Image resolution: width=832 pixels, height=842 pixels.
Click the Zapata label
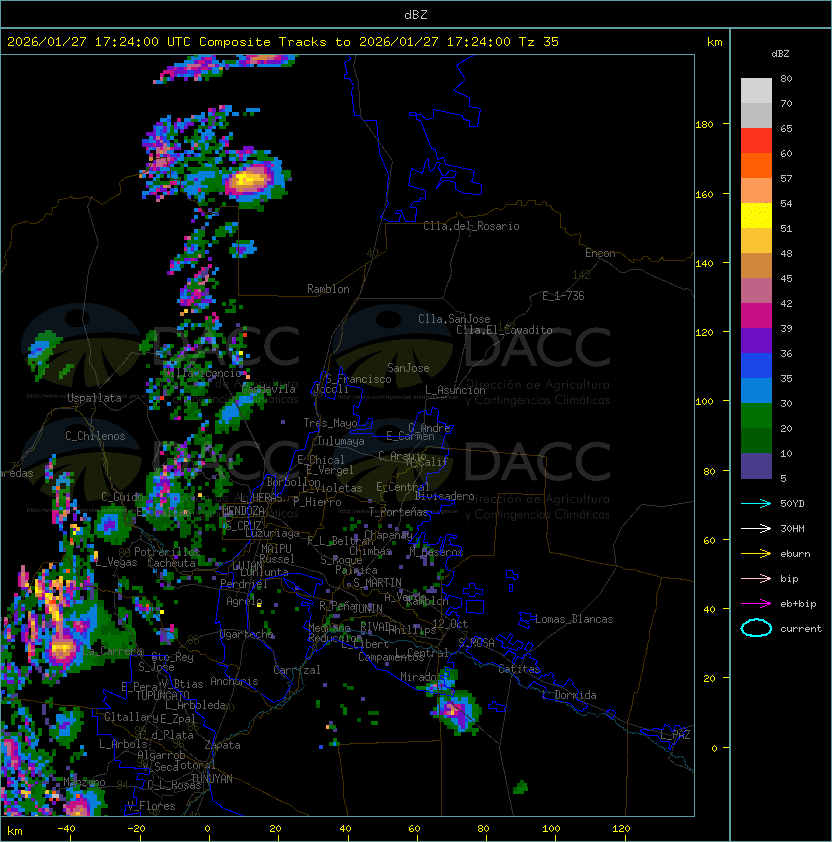tap(222, 745)
